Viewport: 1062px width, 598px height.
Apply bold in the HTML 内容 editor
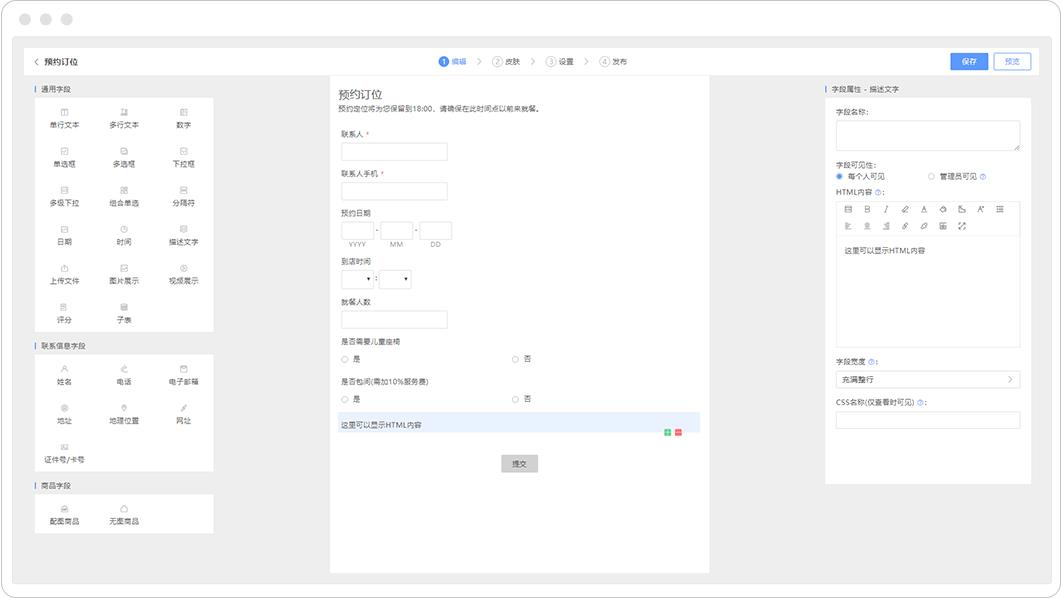click(868, 209)
